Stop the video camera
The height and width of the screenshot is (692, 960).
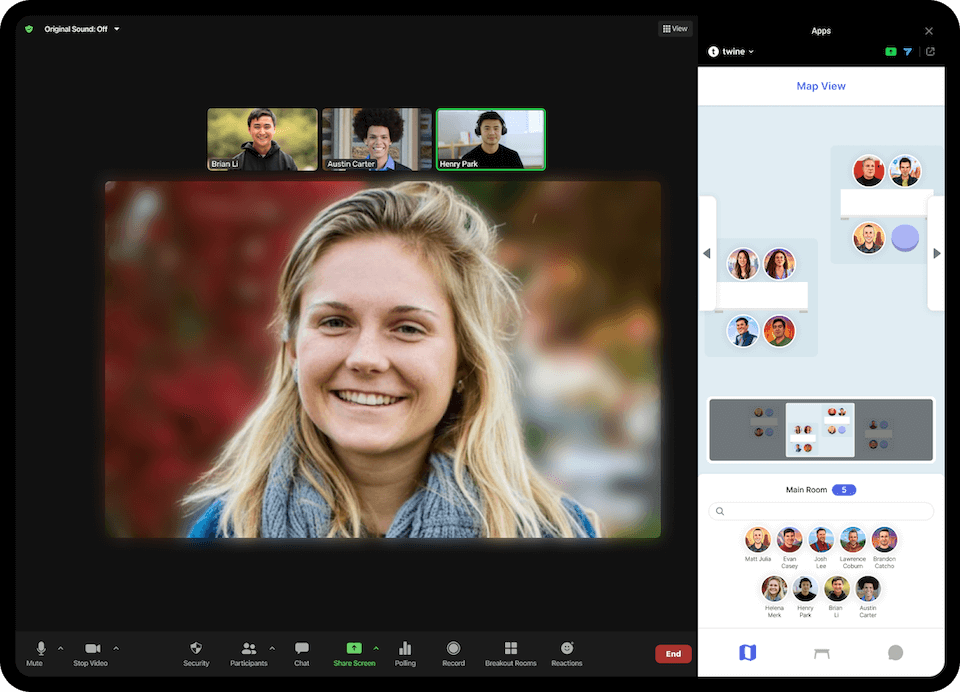pyautogui.click(x=92, y=649)
